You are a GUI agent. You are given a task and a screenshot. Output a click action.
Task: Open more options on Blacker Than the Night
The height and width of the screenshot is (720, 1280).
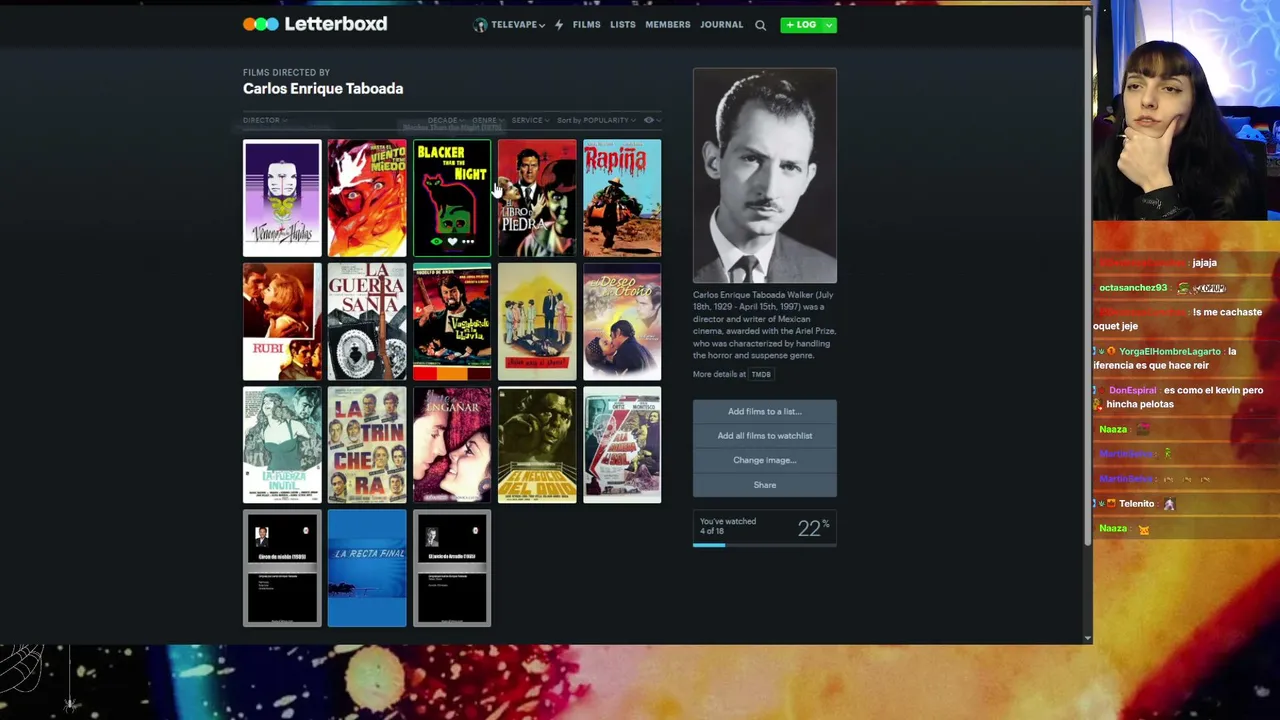click(x=468, y=241)
